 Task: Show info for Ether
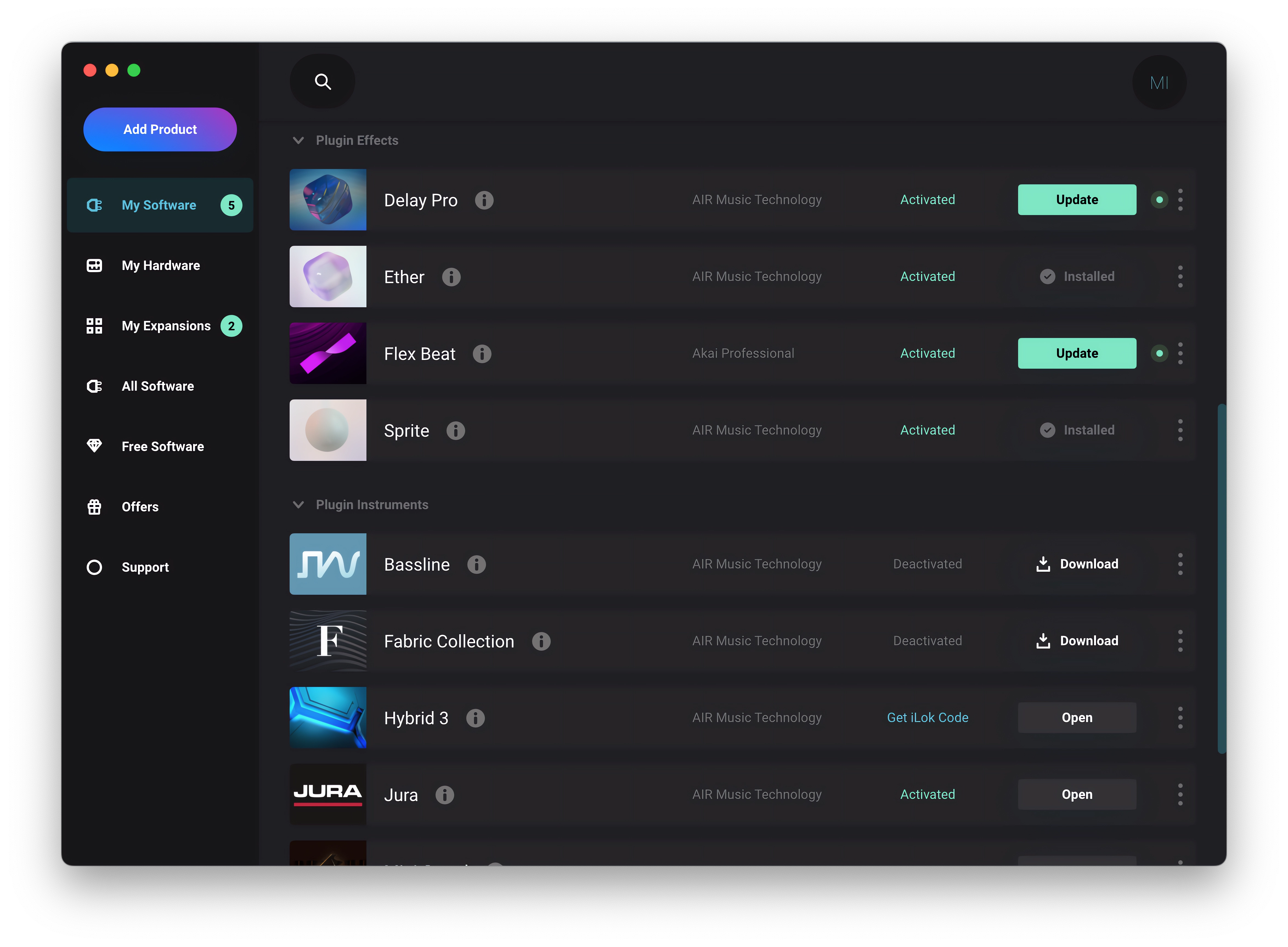[451, 277]
